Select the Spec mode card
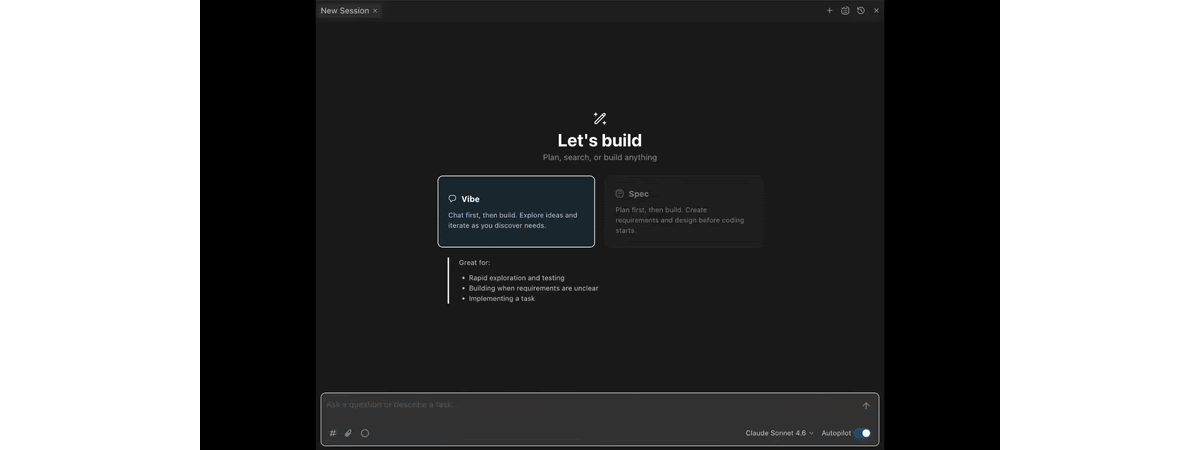This screenshot has height=450, width=1200. (684, 211)
